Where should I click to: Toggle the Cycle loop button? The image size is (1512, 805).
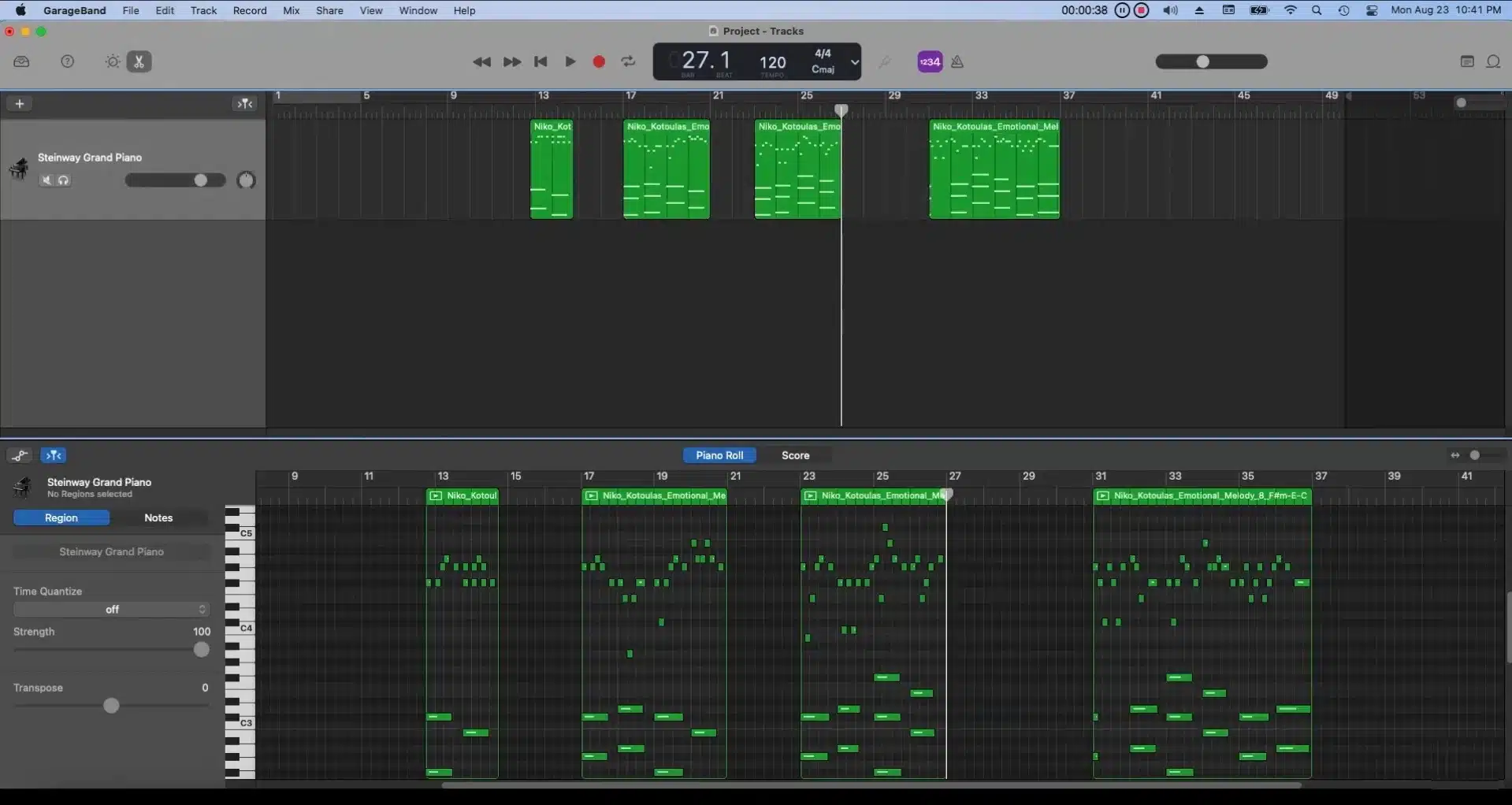[x=628, y=61]
